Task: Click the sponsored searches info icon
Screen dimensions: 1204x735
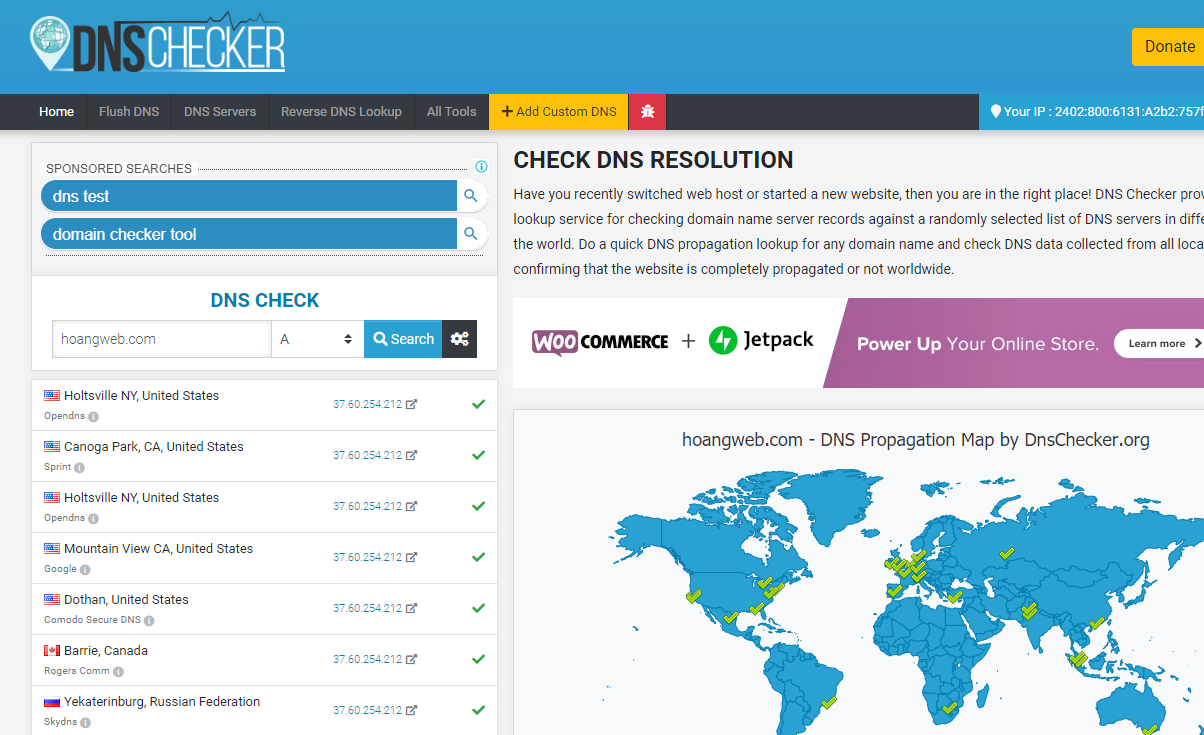Action: (x=481, y=167)
